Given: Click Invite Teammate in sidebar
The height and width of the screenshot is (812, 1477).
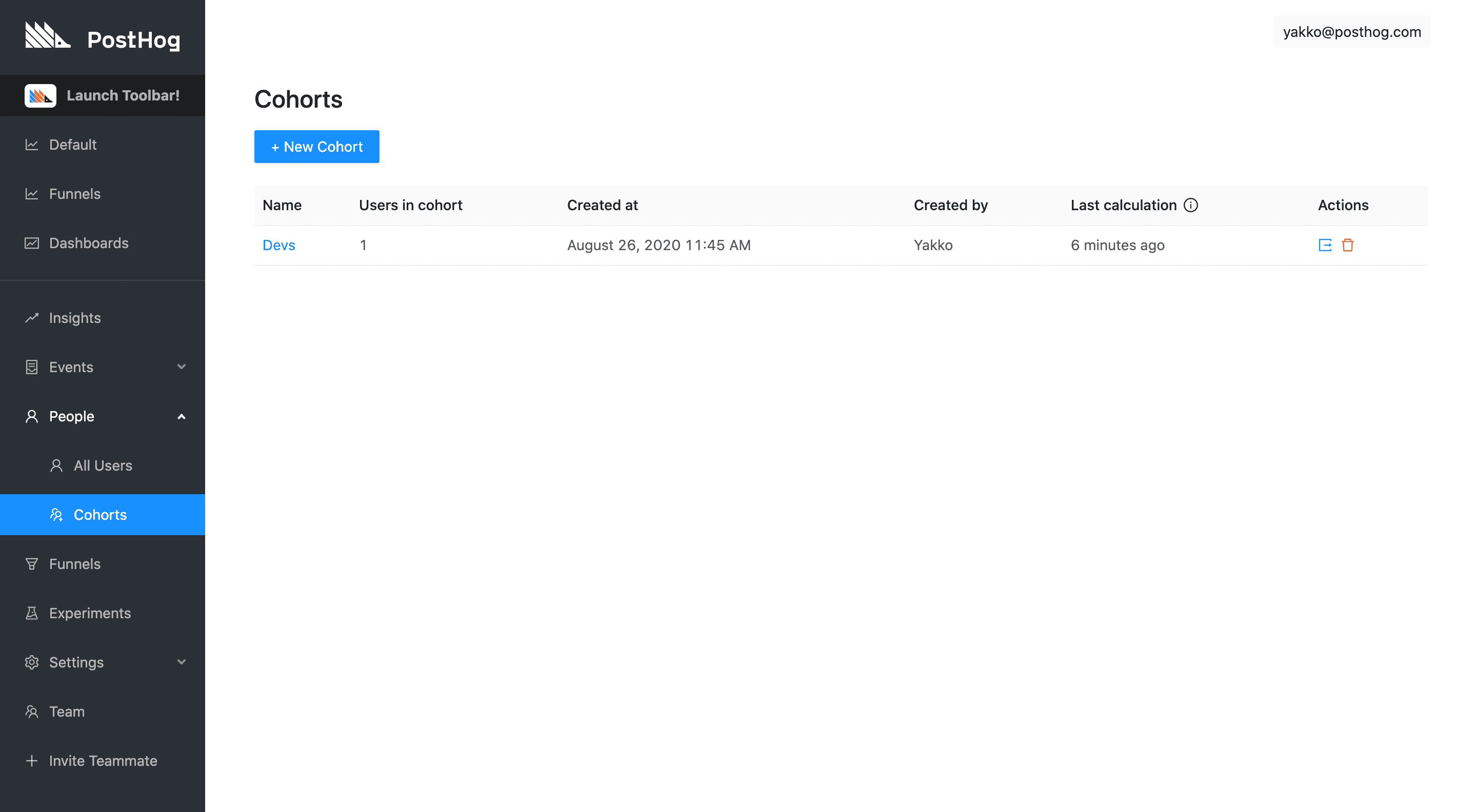Looking at the screenshot, I should coord(103,761).
